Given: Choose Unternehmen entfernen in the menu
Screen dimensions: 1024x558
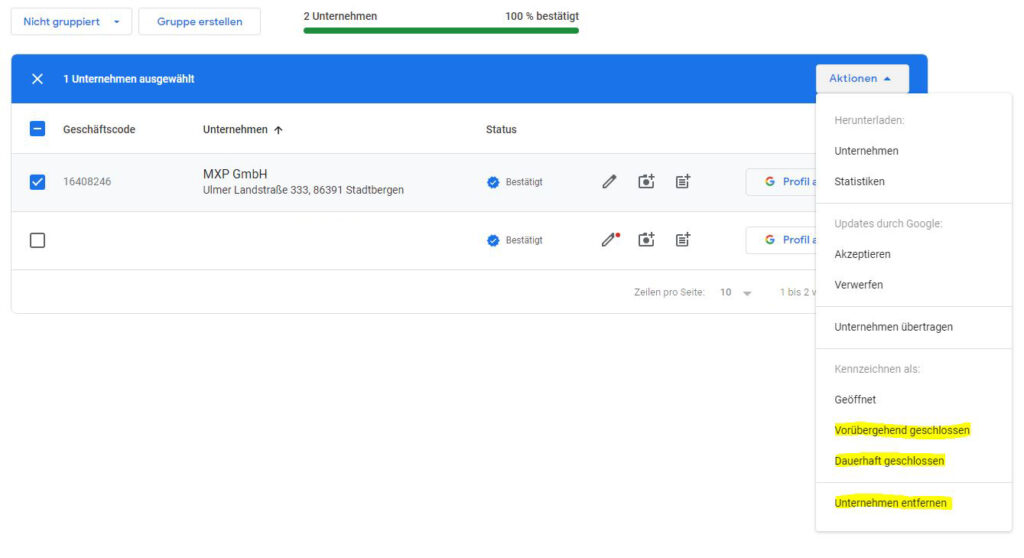Looking at the screenshot, I should click(x=891, y=503).
